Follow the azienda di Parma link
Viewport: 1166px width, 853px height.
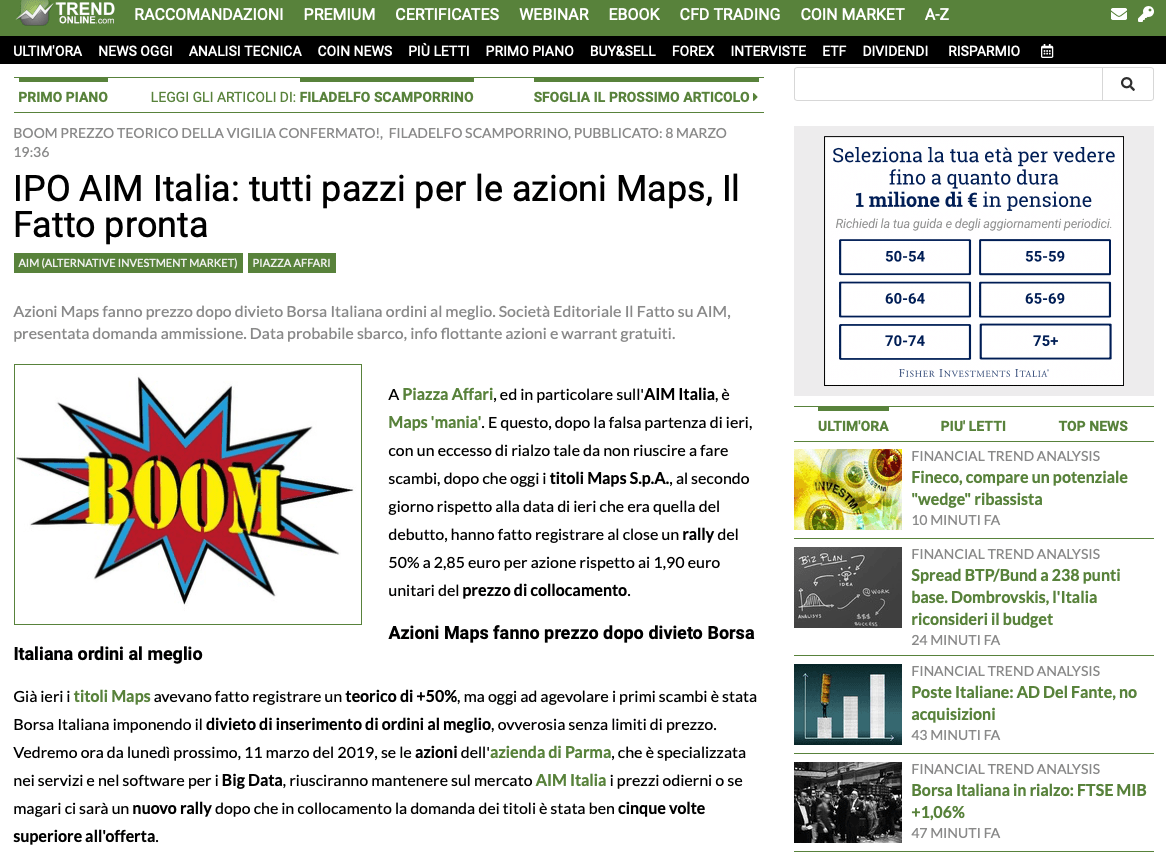(x=550, y=752)
